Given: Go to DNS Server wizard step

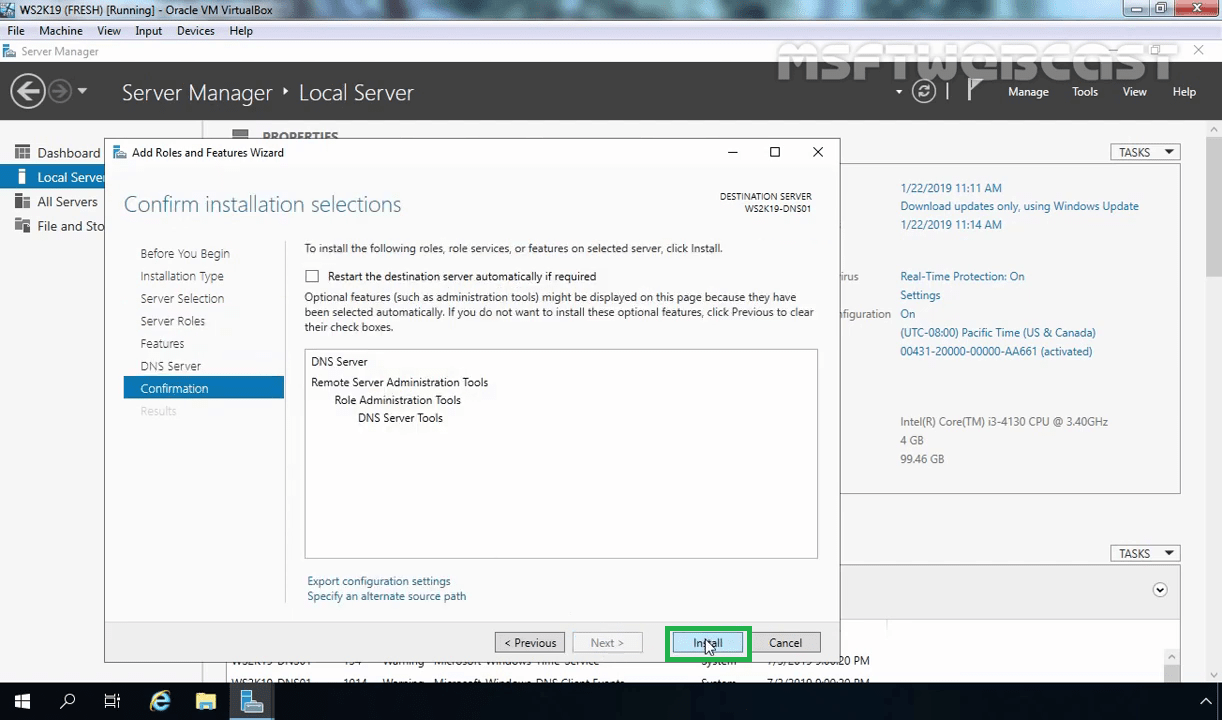Looking at the screenshot, I should click(171, 366).
